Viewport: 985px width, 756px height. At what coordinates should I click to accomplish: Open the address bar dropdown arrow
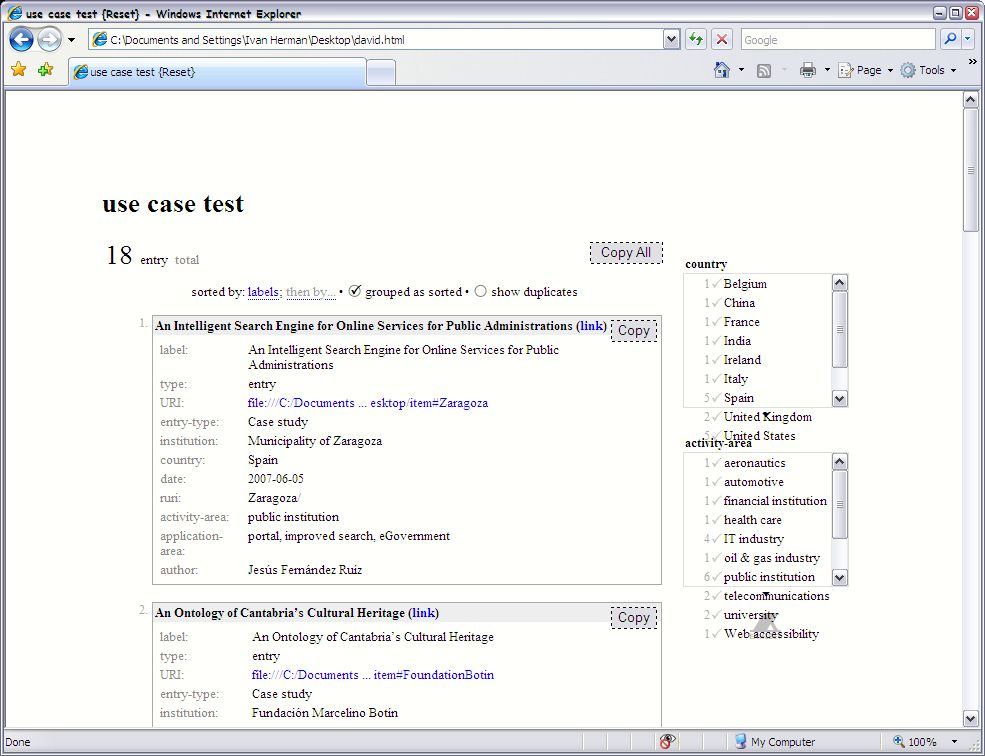click(x=672, y=40)
